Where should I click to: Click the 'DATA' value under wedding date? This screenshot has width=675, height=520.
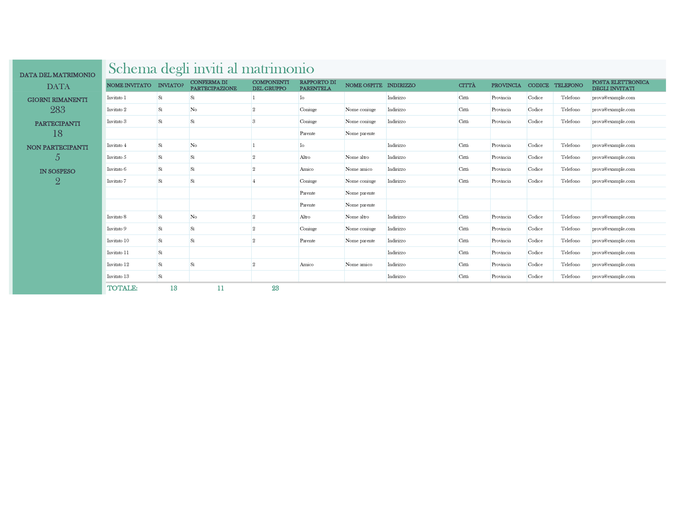point(58,87)
